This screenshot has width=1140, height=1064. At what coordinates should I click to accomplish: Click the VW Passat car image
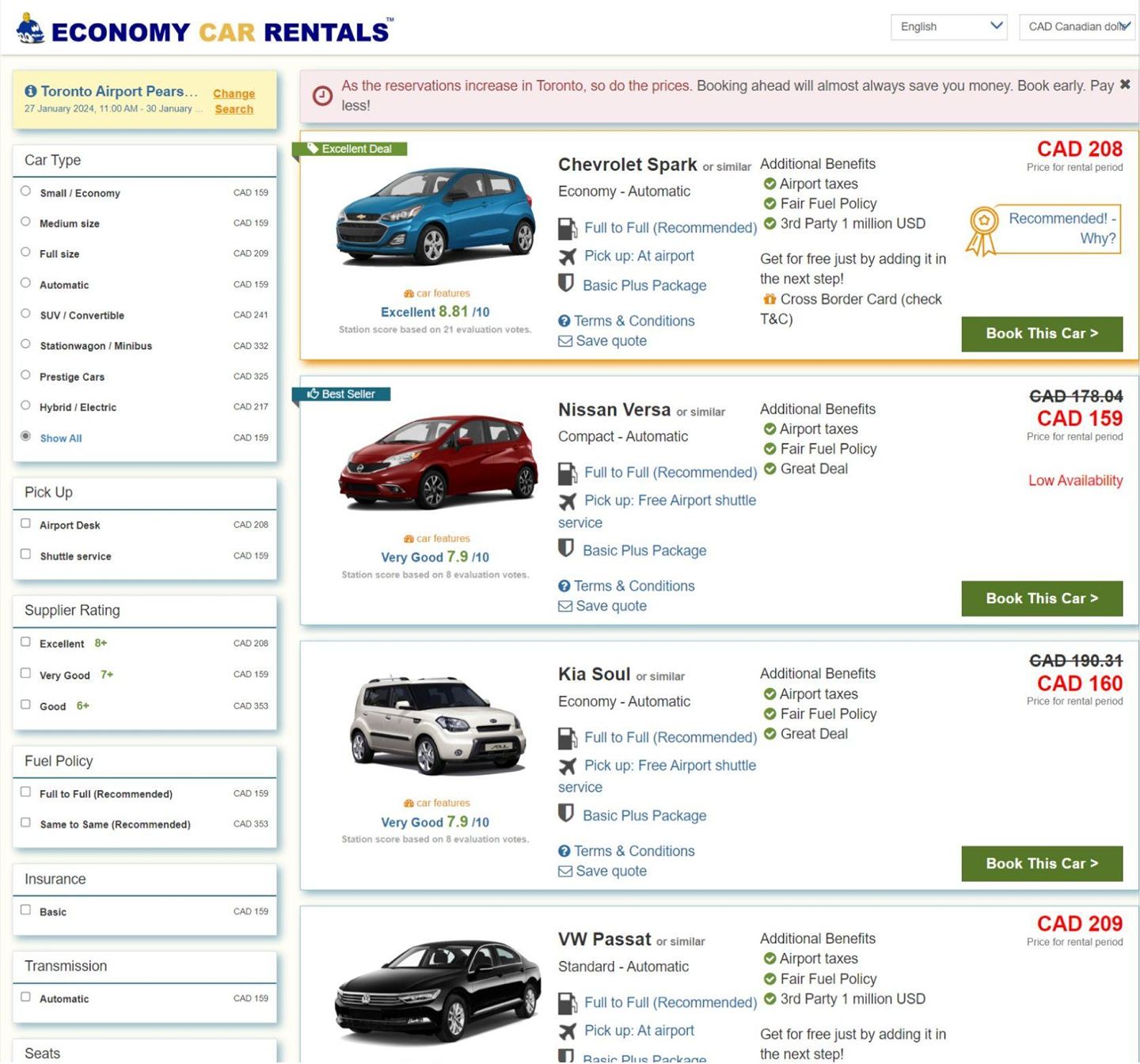(438, 992)
